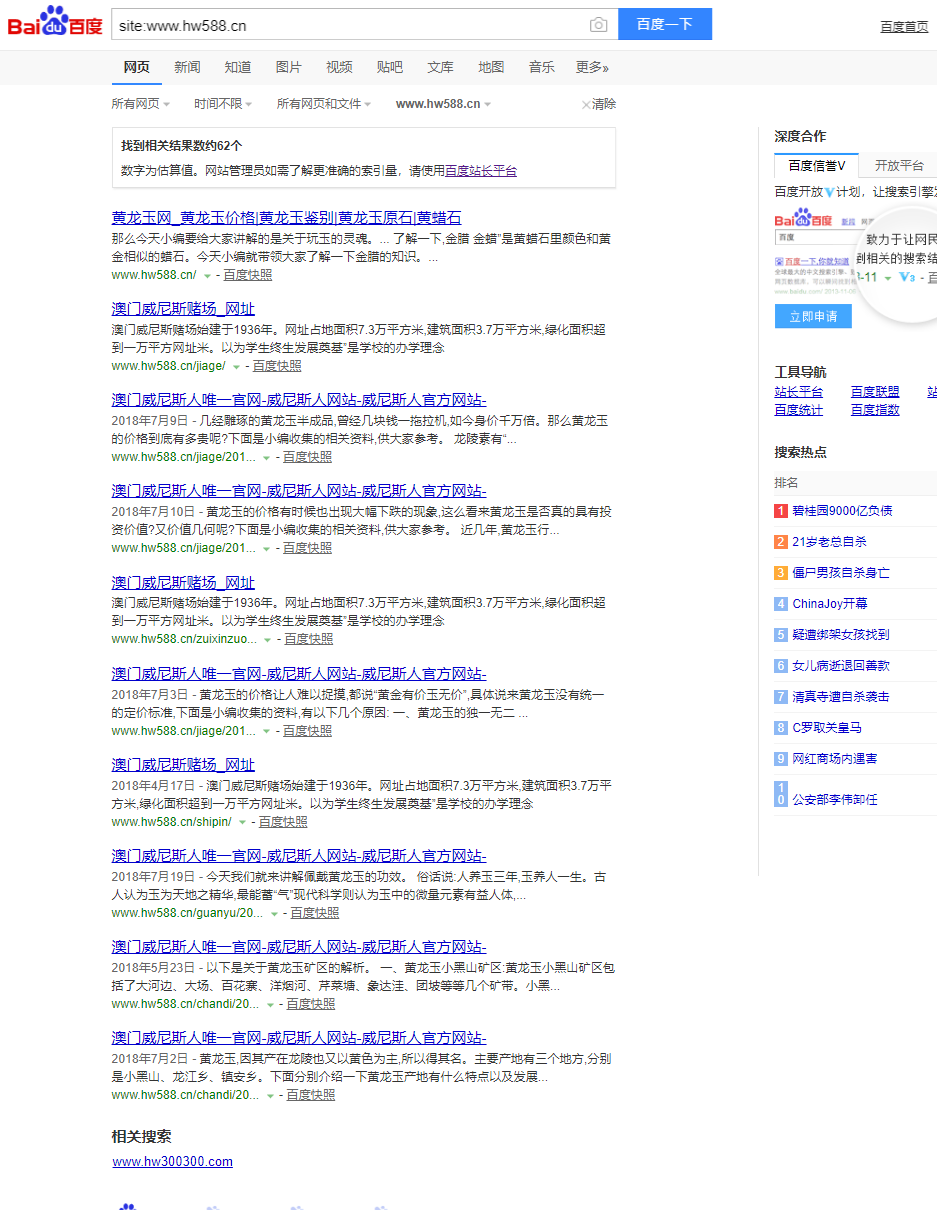
Task: Open the result title dated 2018年7月2日
Action: (299, 1038)
